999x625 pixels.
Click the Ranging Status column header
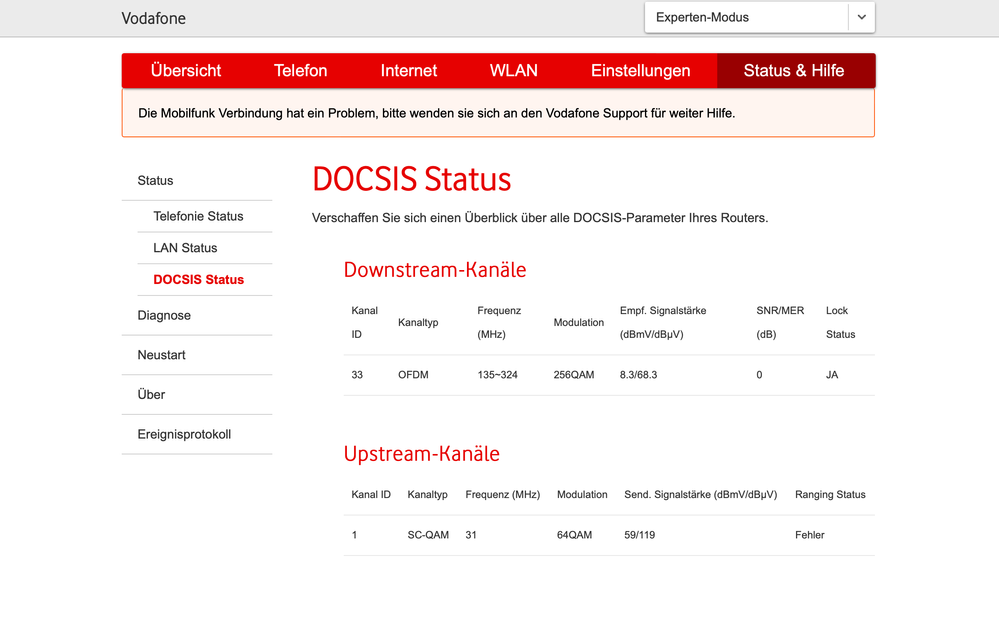click(x=830, y=495)
